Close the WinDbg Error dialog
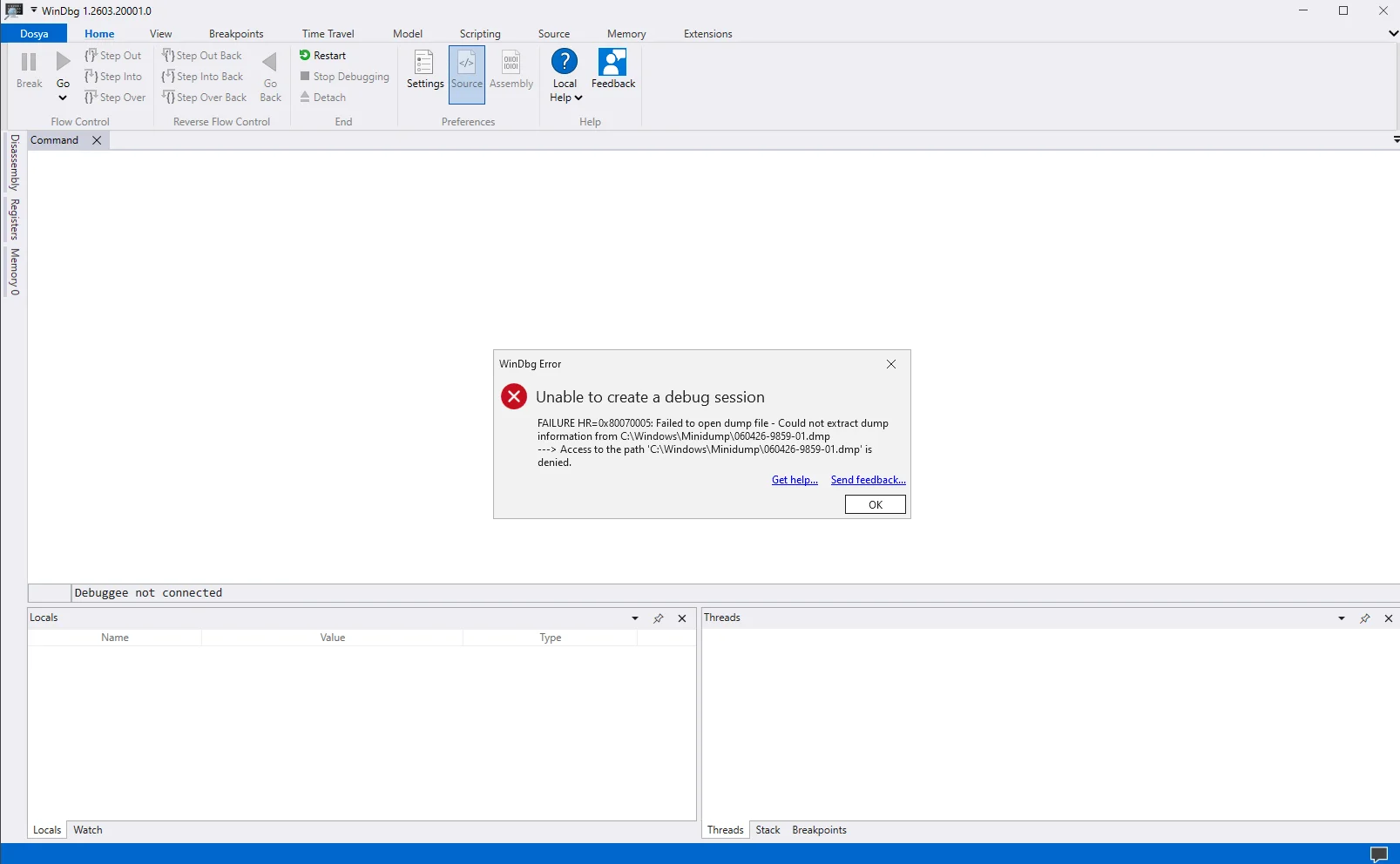 (891, 364)
